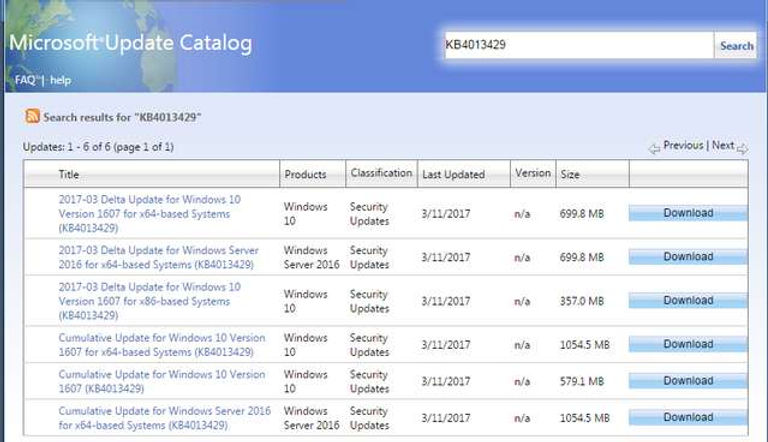Sort by the Version column header

pyautogui.click(x=533, y=173)
